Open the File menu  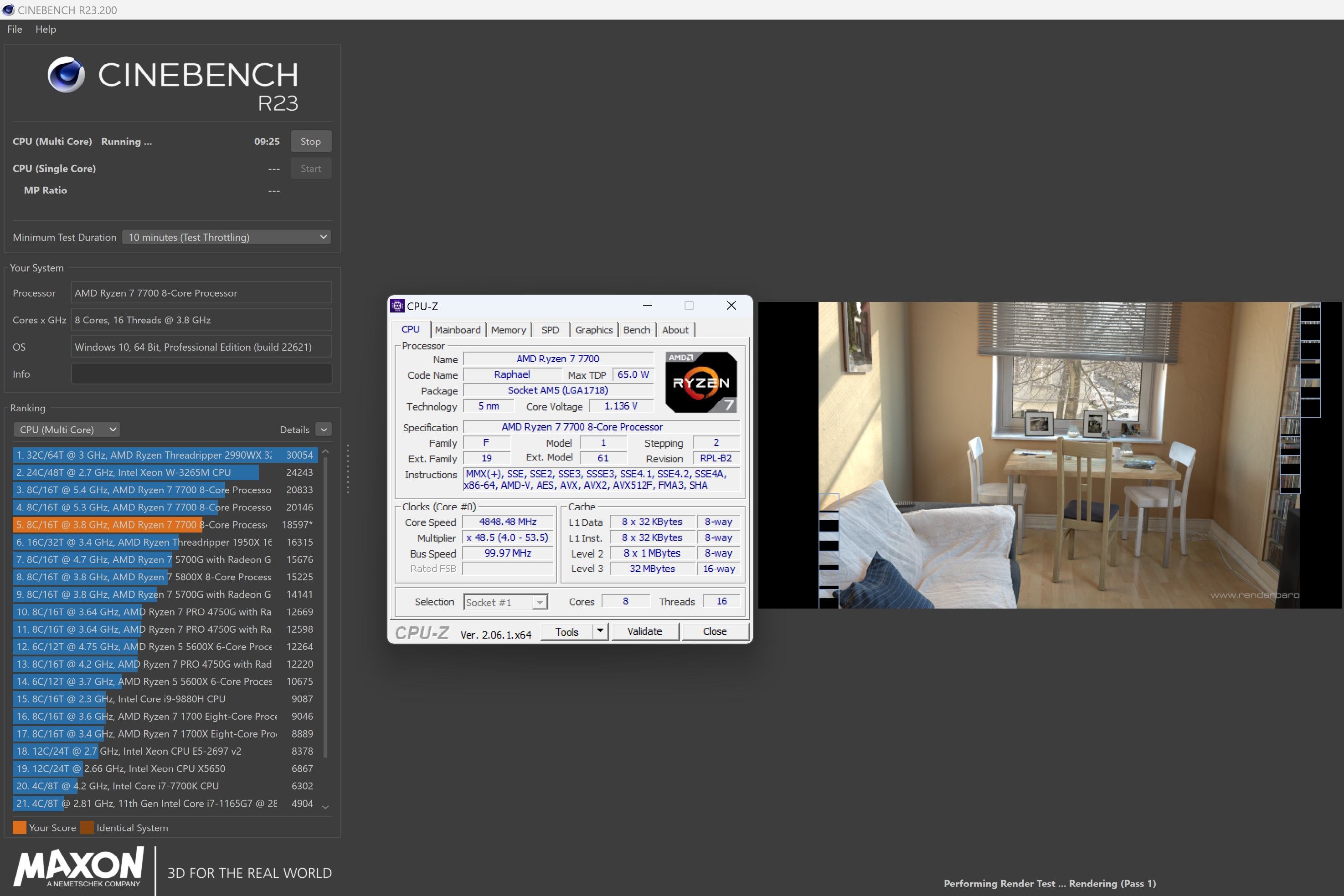pos(14,29)
